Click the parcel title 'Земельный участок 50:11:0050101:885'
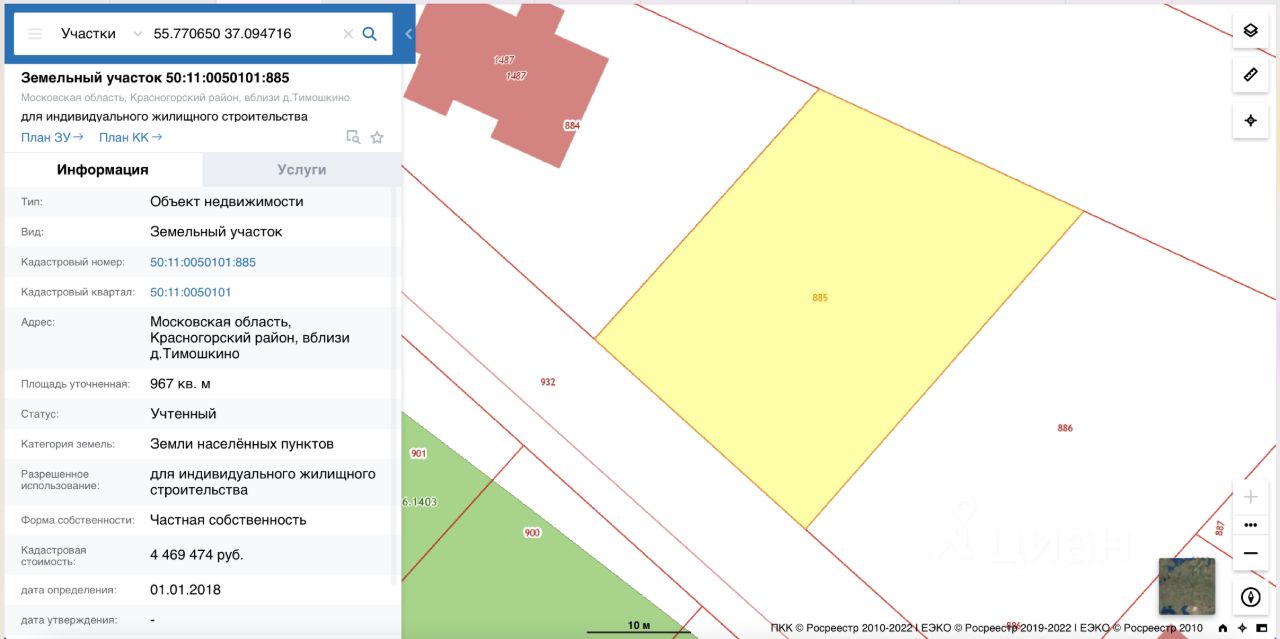This screenshot has height=639, width=1280. point(155,77)
